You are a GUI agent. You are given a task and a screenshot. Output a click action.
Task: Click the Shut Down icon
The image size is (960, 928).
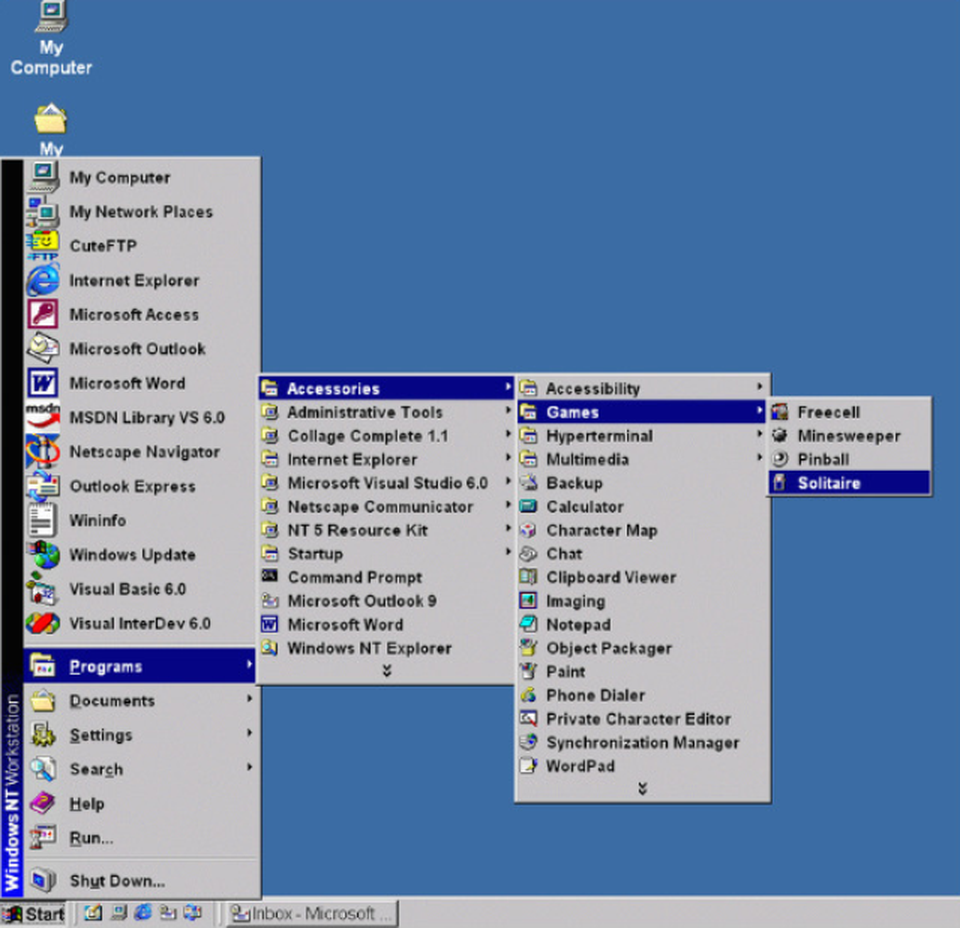click(x=42, y=880)
